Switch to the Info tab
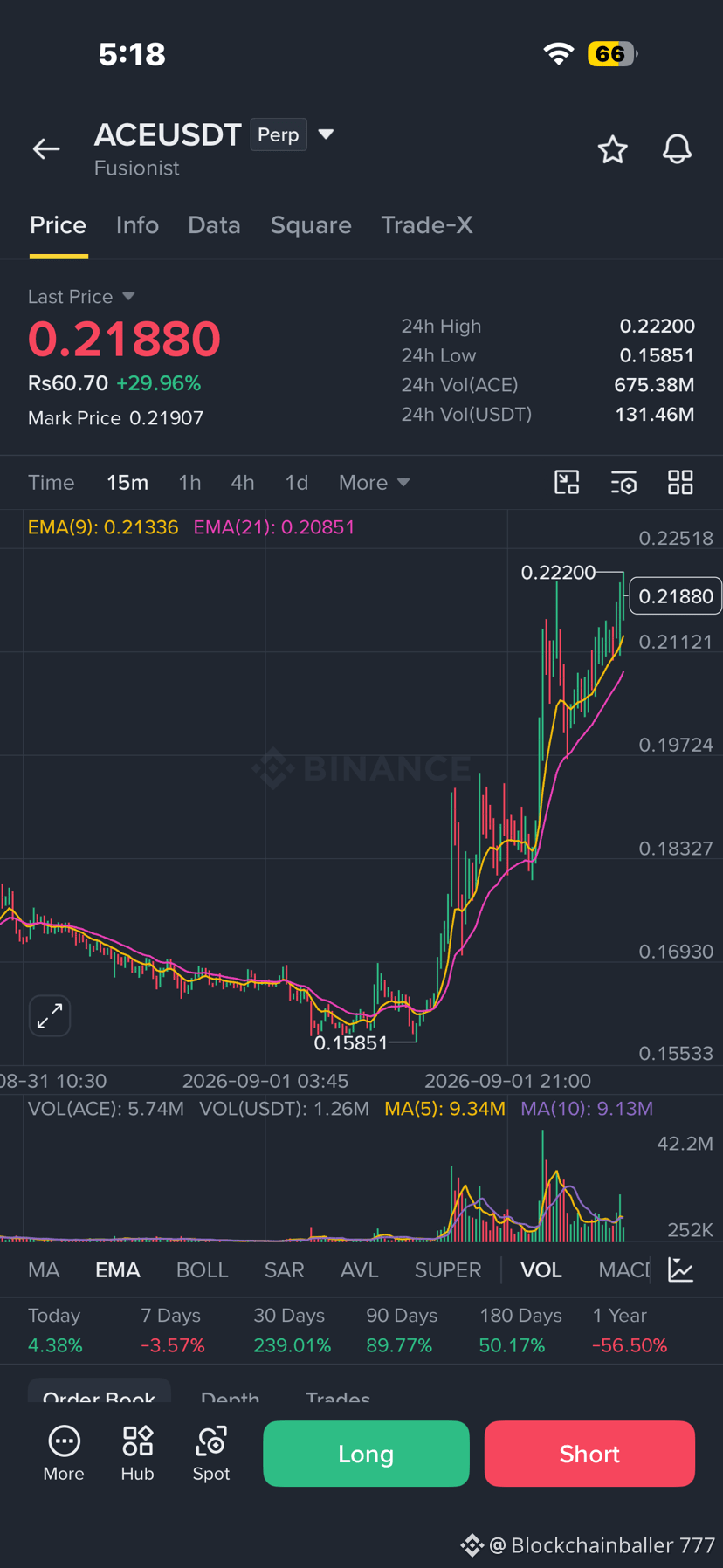The image size is (723, 1568). (x=137, y=225)
